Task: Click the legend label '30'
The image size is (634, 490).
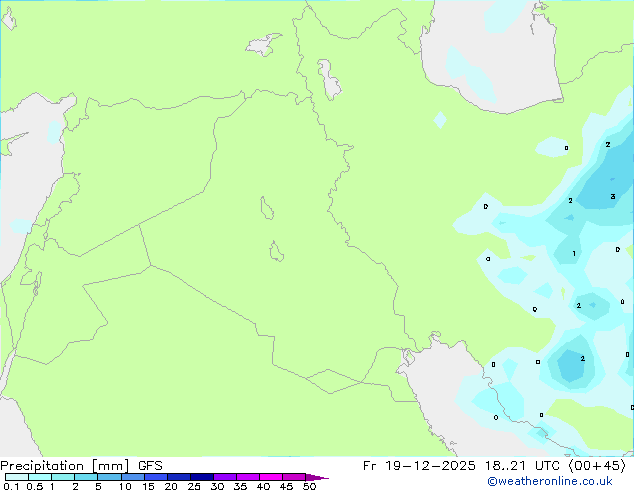Action: 217,486
